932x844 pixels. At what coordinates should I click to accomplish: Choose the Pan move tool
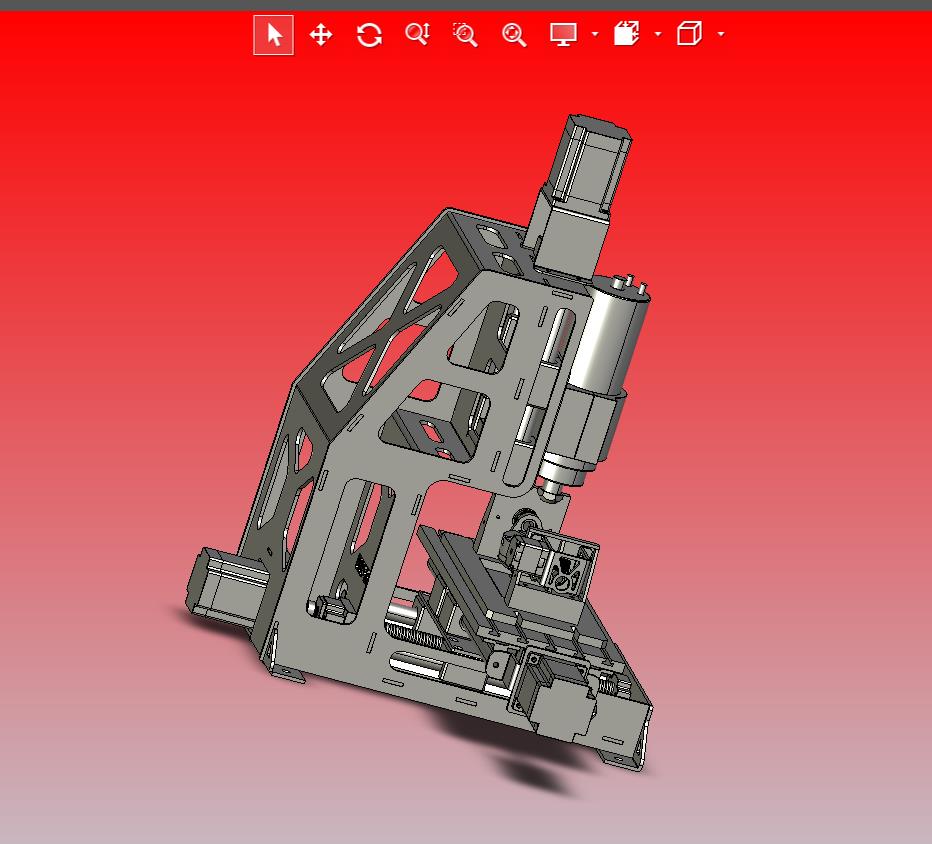pos(321,34)
